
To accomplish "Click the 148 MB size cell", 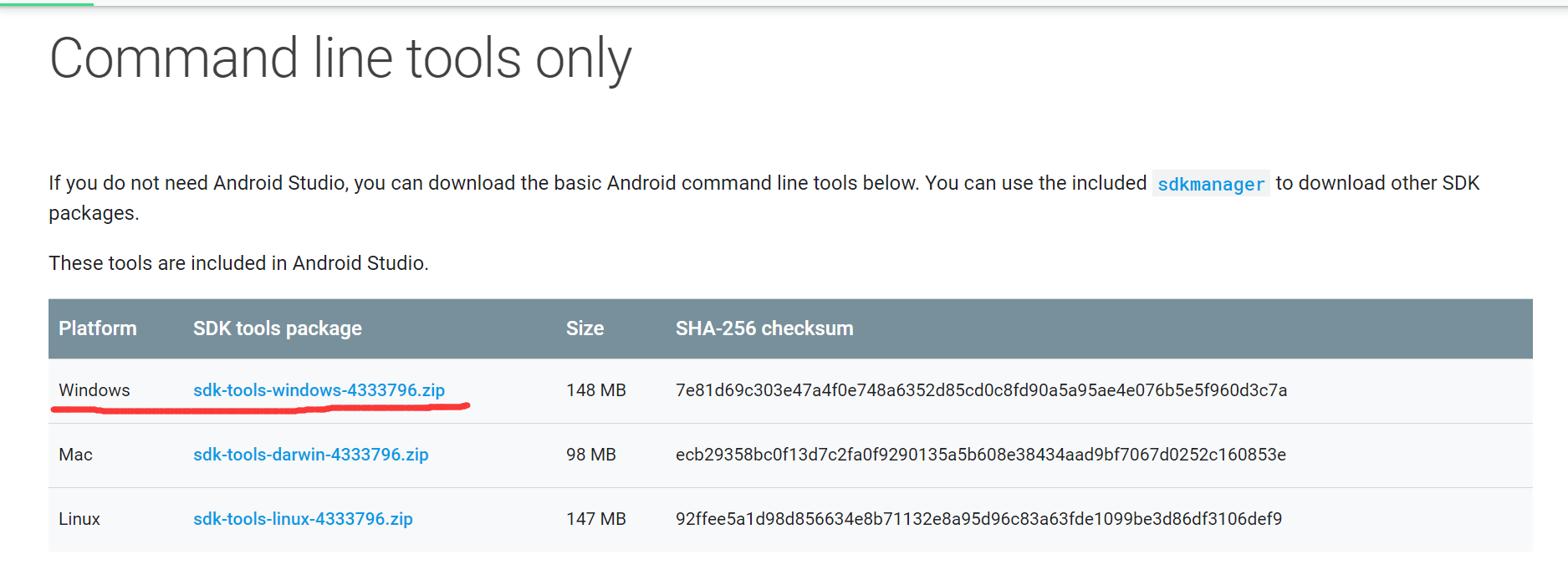I will pos(596,390).
